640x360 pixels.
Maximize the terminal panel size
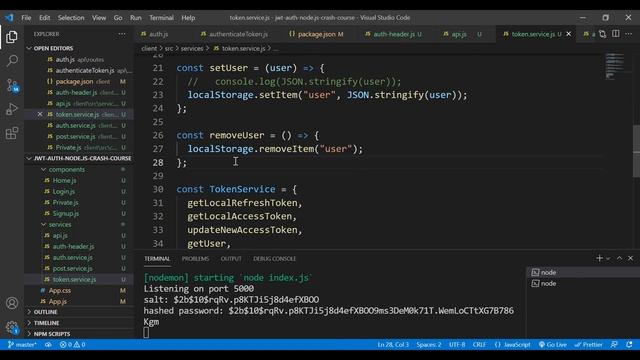[619, 258]
